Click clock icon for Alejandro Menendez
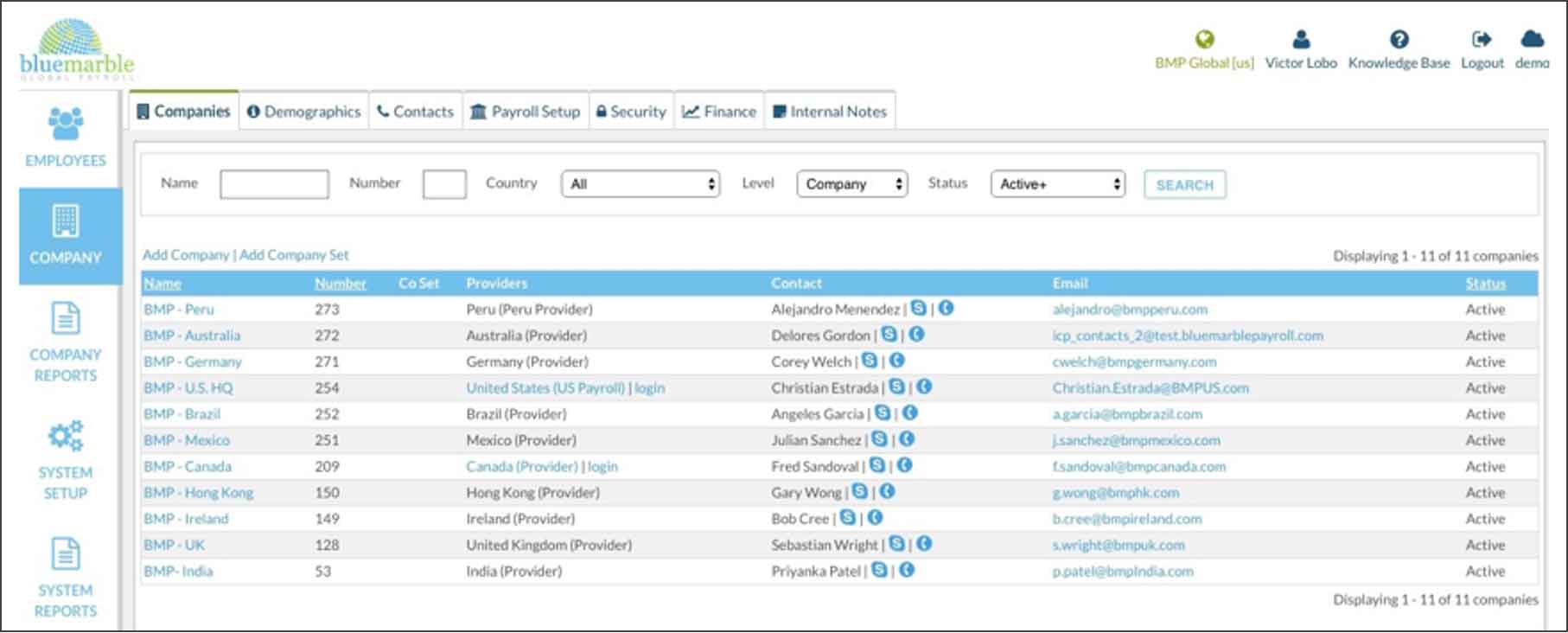 click(x=947, y=308)
